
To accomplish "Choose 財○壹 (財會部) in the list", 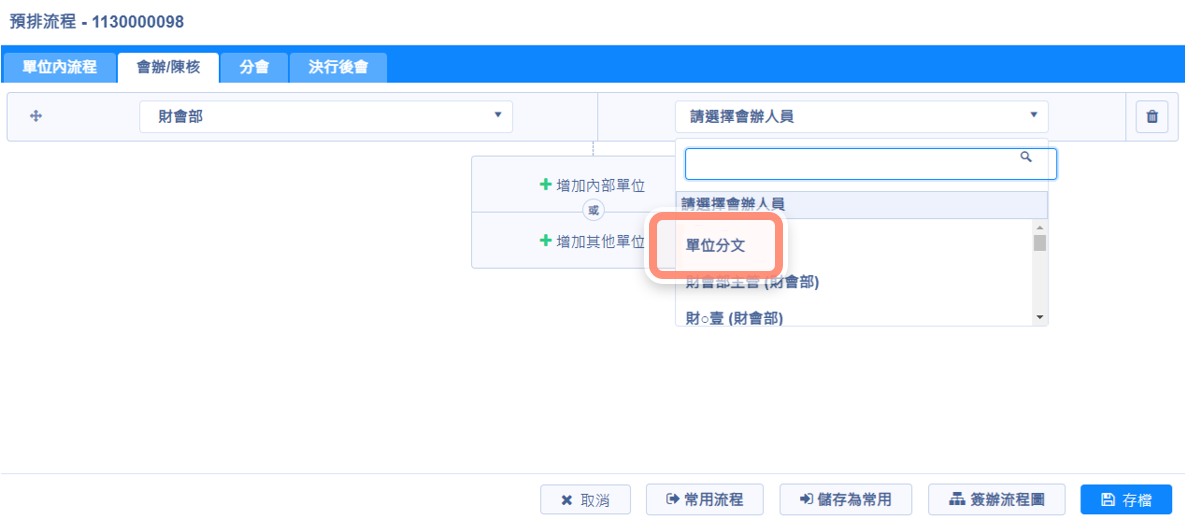I will (734, 318).
